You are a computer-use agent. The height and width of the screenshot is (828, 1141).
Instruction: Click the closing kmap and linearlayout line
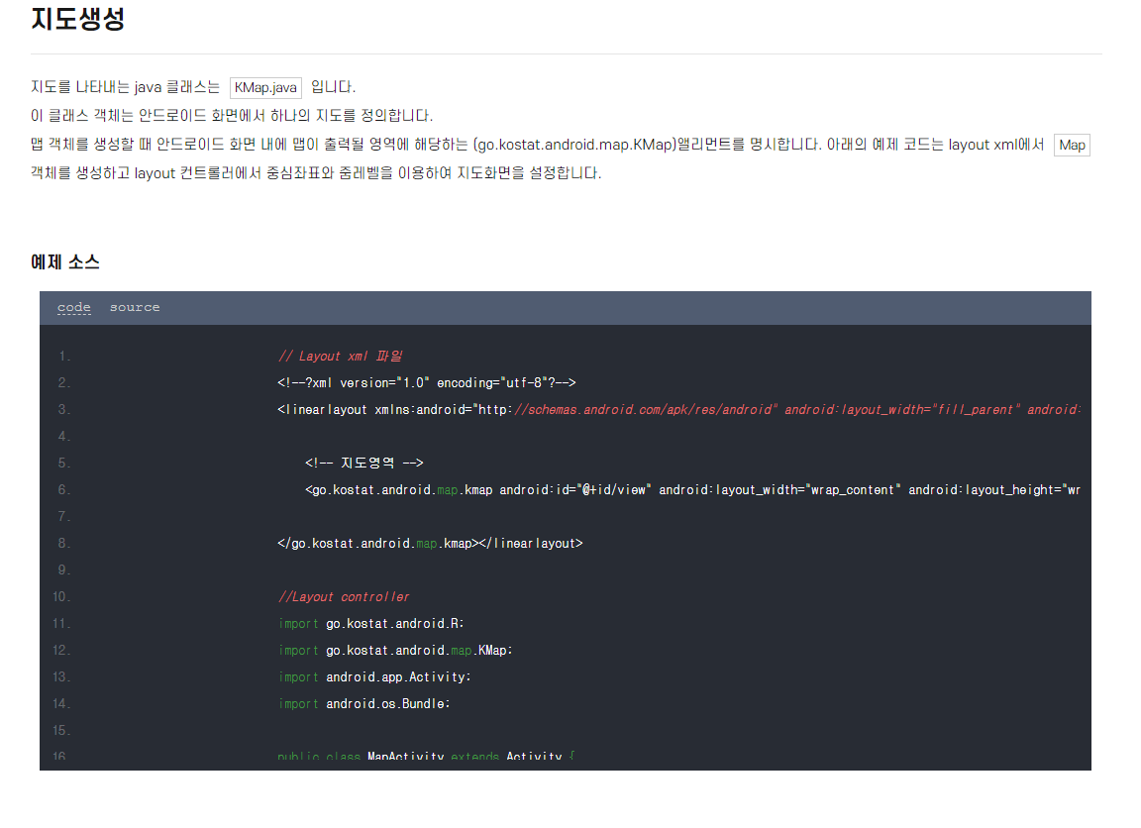430,543
